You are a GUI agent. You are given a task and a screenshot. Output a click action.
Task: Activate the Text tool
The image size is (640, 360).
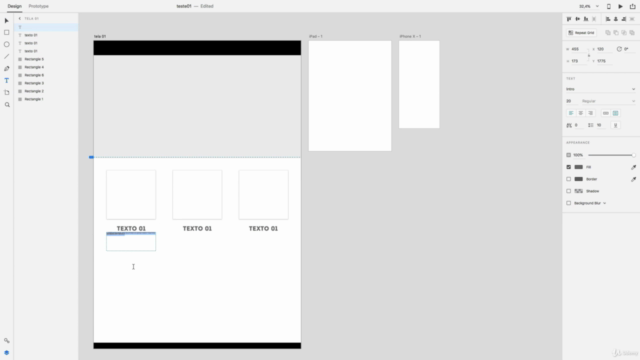[7, 80]
